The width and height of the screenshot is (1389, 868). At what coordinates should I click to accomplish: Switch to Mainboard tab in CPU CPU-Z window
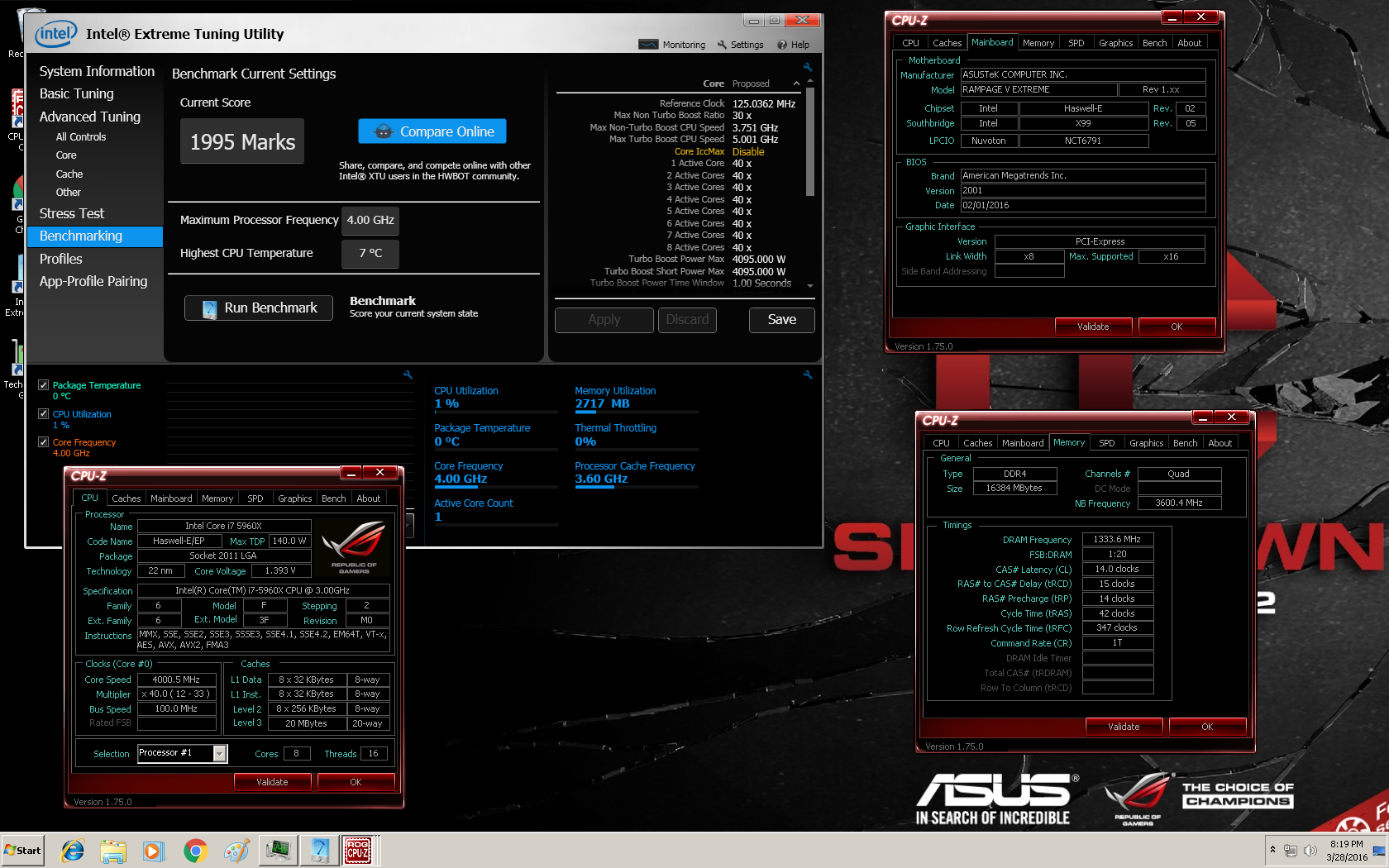pyautogui.click(x=171, y=498)
